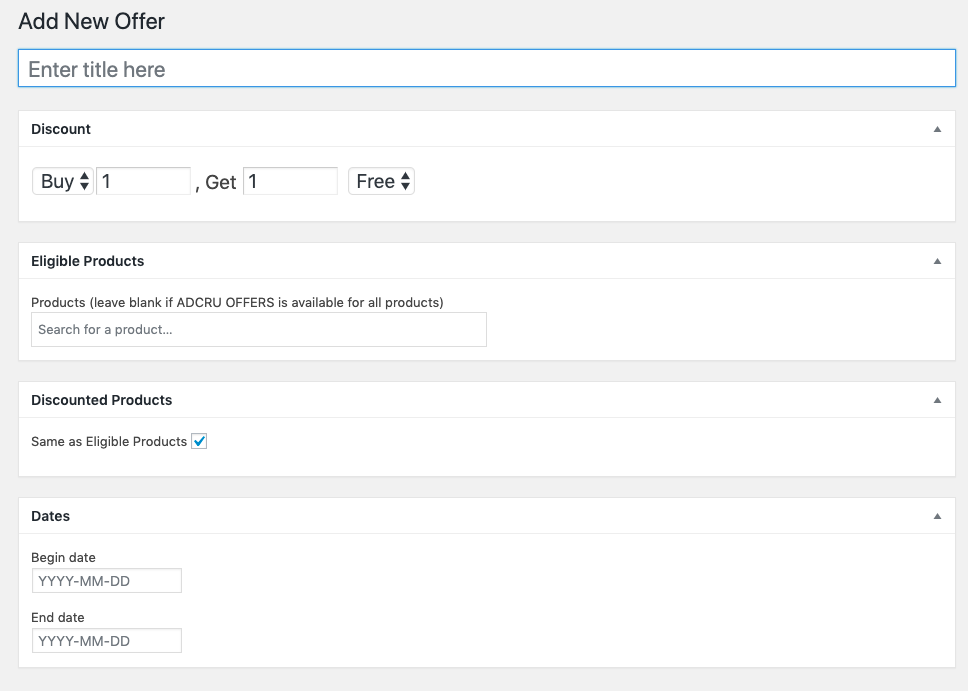Click the Begin date label
Screen dimensions: 968x691
tap(64, 558)
